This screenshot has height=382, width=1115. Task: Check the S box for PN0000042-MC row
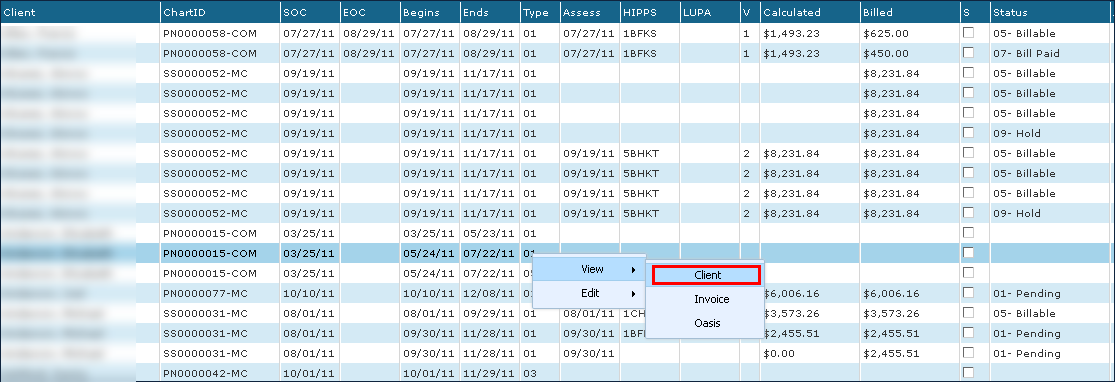pos(968,372)
